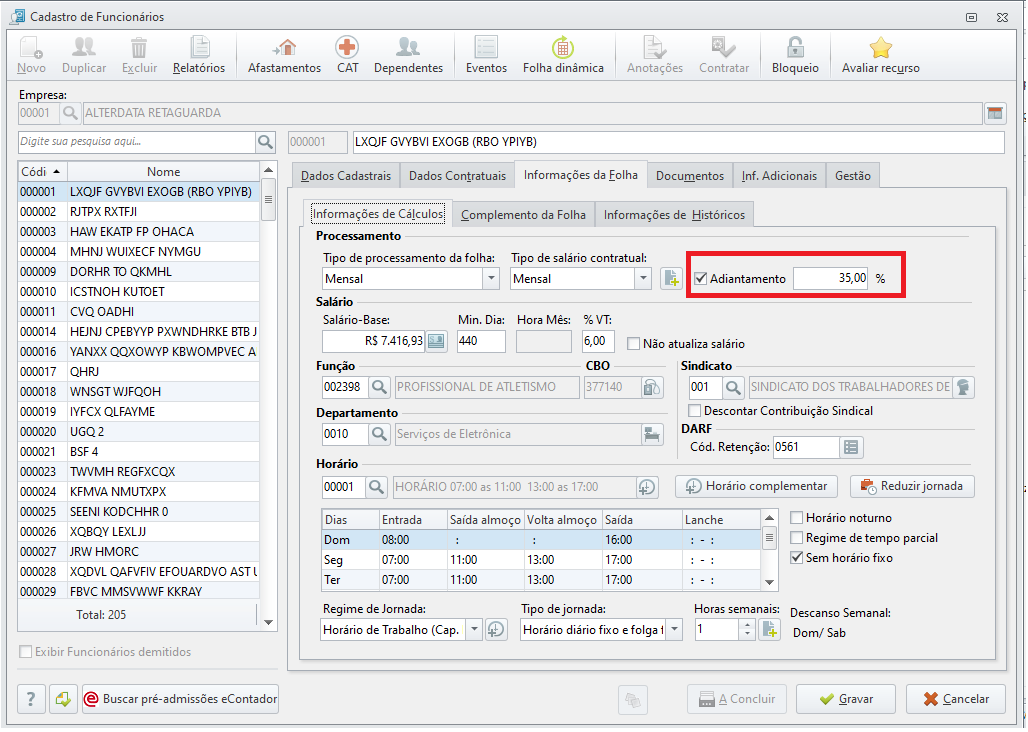
Task: Open Relatórios from the toolbar
Action: [199, 54]
